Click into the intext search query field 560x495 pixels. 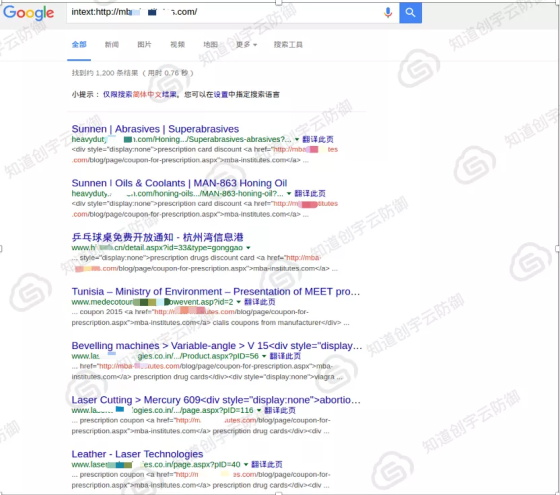click(225, 12)
